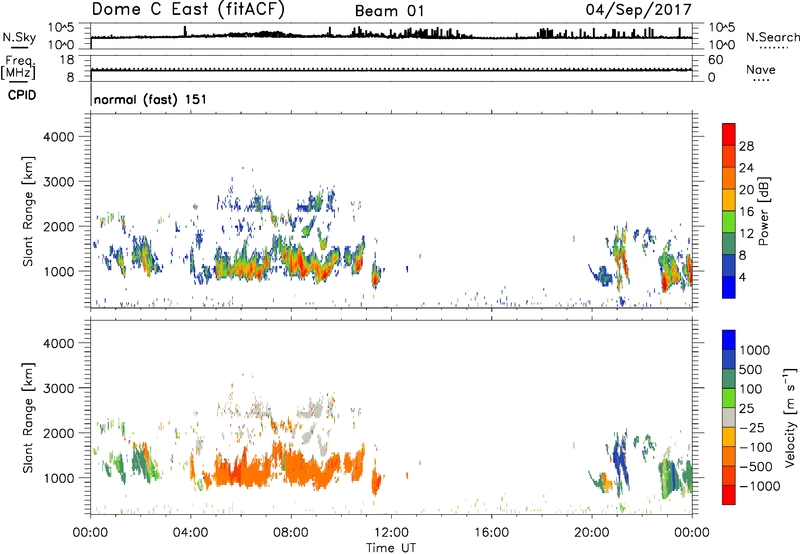The height and width of the screenshot is (554, 800).
Task: Click the '-100' label on velocity color bar
Action: [x=755, y=447]
